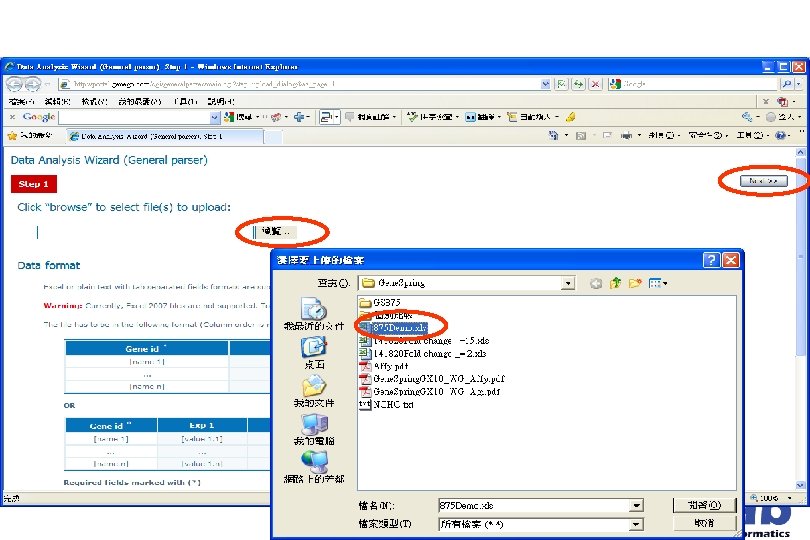The image size is (810, 540).
Task: Click the browser Refresh icon
Action: [578, 84]
